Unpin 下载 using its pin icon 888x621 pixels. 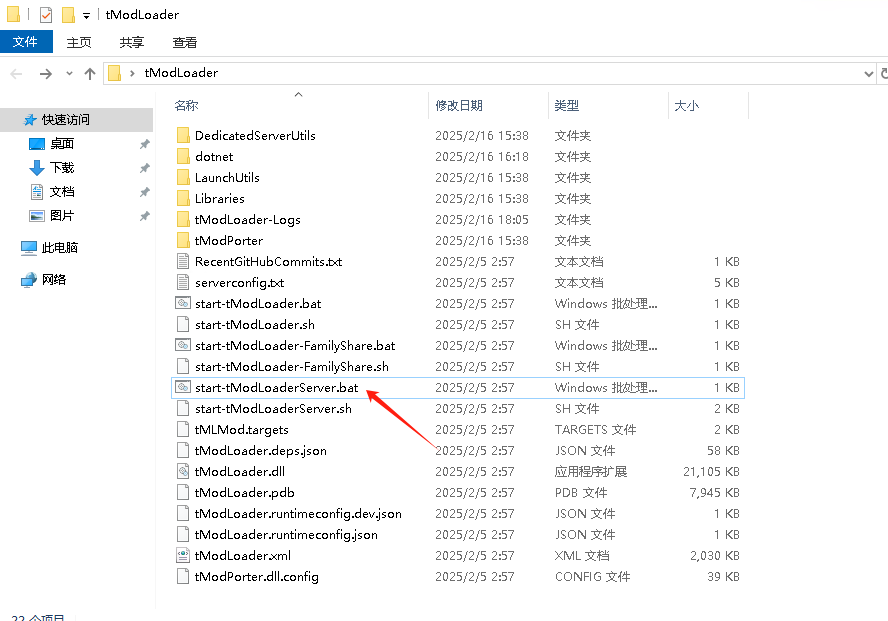tap(144, 168)
